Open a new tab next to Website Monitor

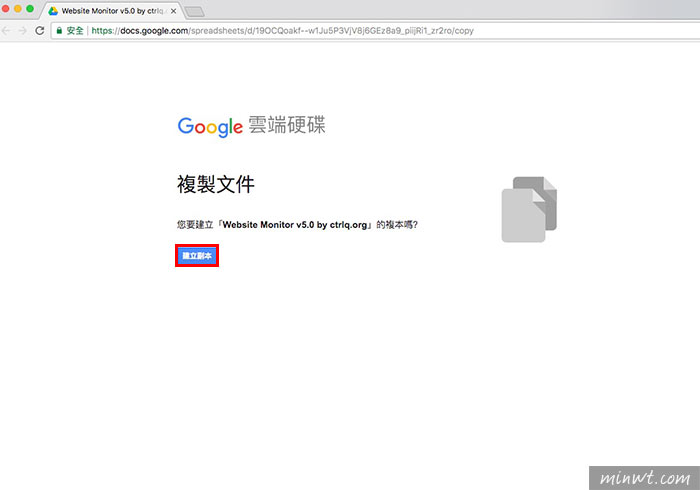pos(195,12)
